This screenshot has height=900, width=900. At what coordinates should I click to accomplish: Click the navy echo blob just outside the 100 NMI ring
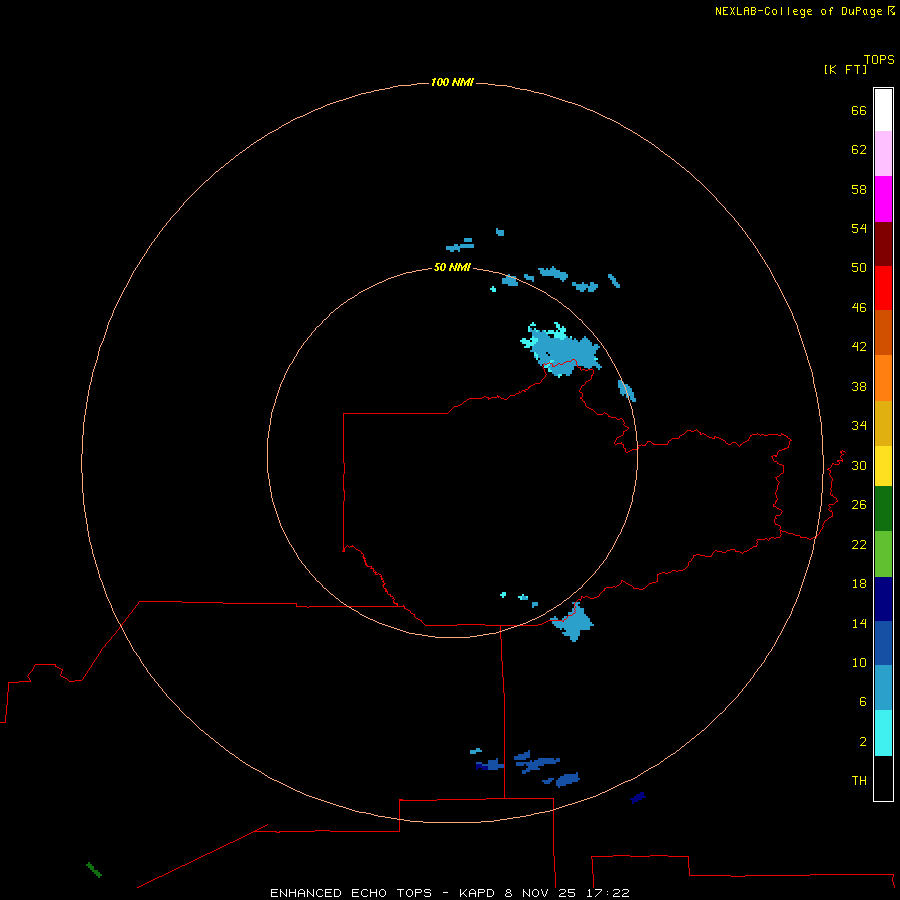pos(638,797)
